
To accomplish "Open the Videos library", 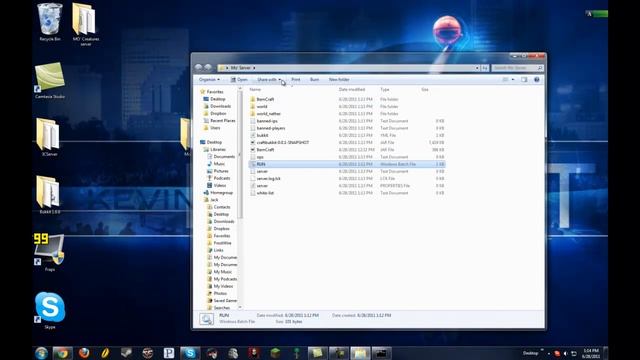I will 216,185.
